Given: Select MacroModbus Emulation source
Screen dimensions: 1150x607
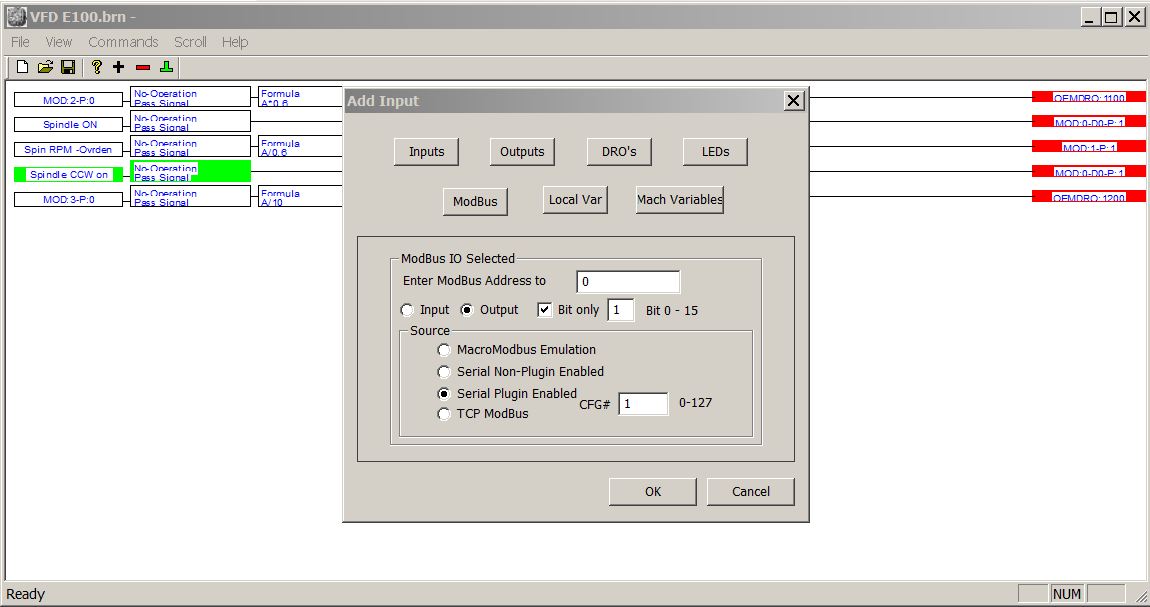Looking at the screenshot, I should 444,350.
